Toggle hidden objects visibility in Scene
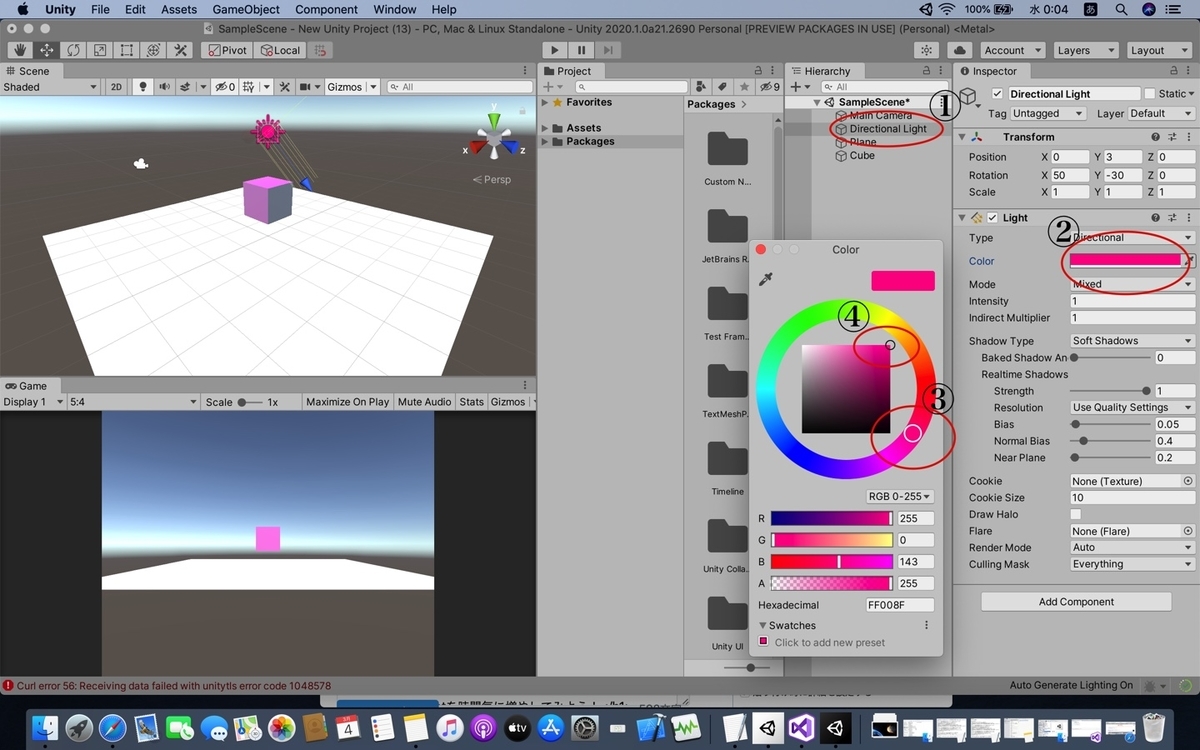Image resolution: width=1200 pixels, height=750 pixels. 226,87
